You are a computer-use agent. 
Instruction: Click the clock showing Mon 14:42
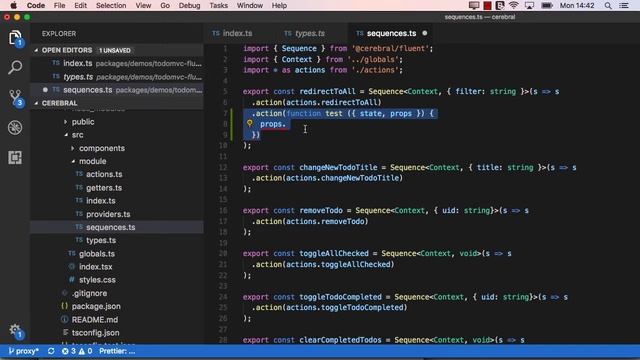point(577,6)
